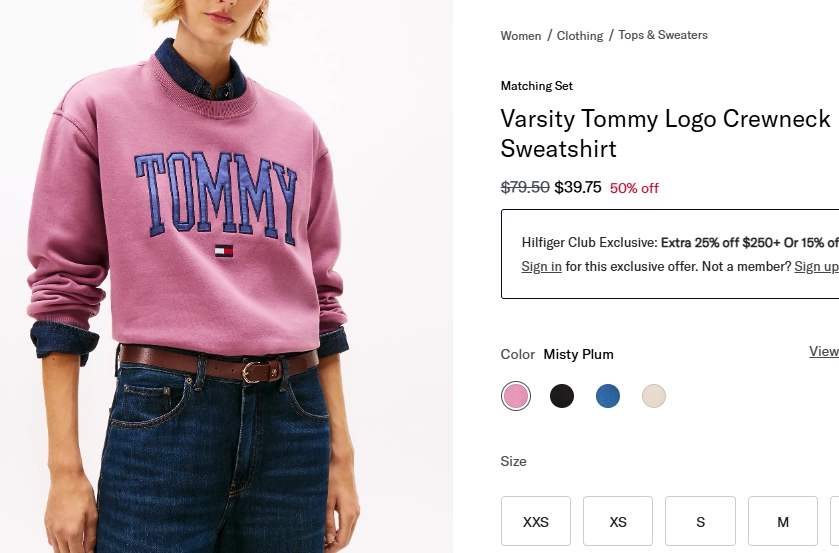Open the Women breadcrumb link
The height and width of the screenshot is (553, 839).
click(520, 36)
